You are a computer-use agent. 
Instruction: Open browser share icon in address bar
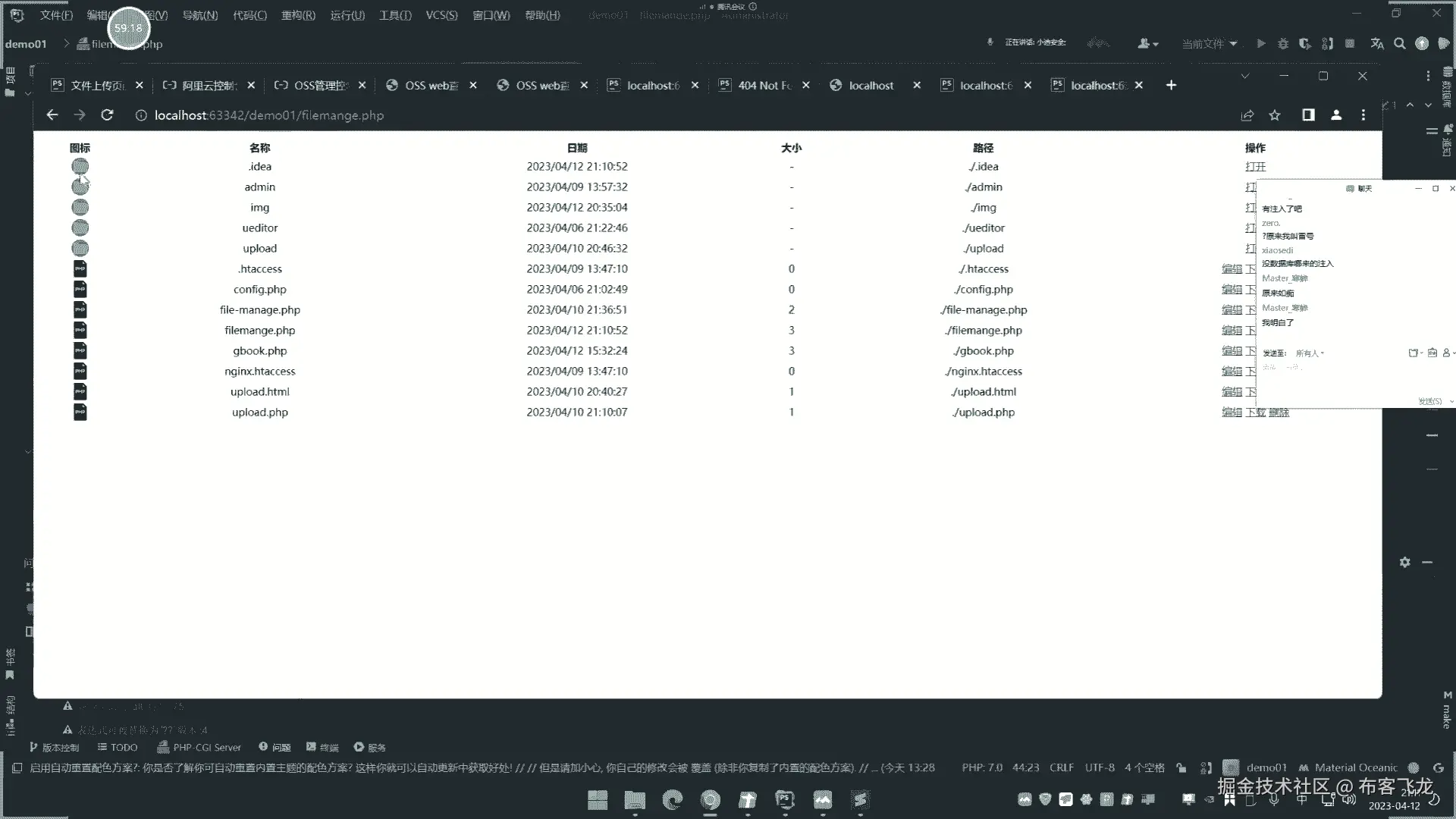coord(1247,115)
